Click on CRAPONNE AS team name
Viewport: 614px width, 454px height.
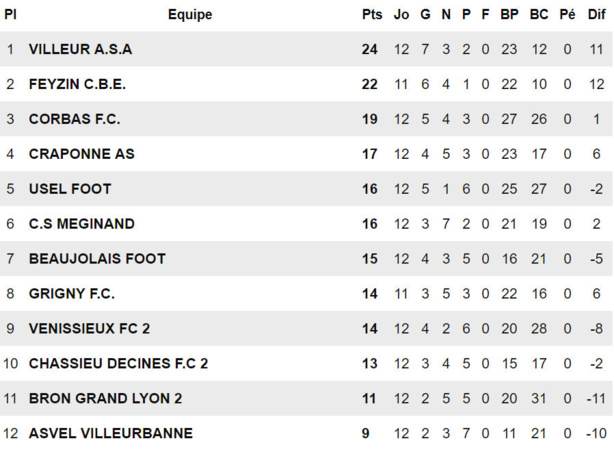81,154
